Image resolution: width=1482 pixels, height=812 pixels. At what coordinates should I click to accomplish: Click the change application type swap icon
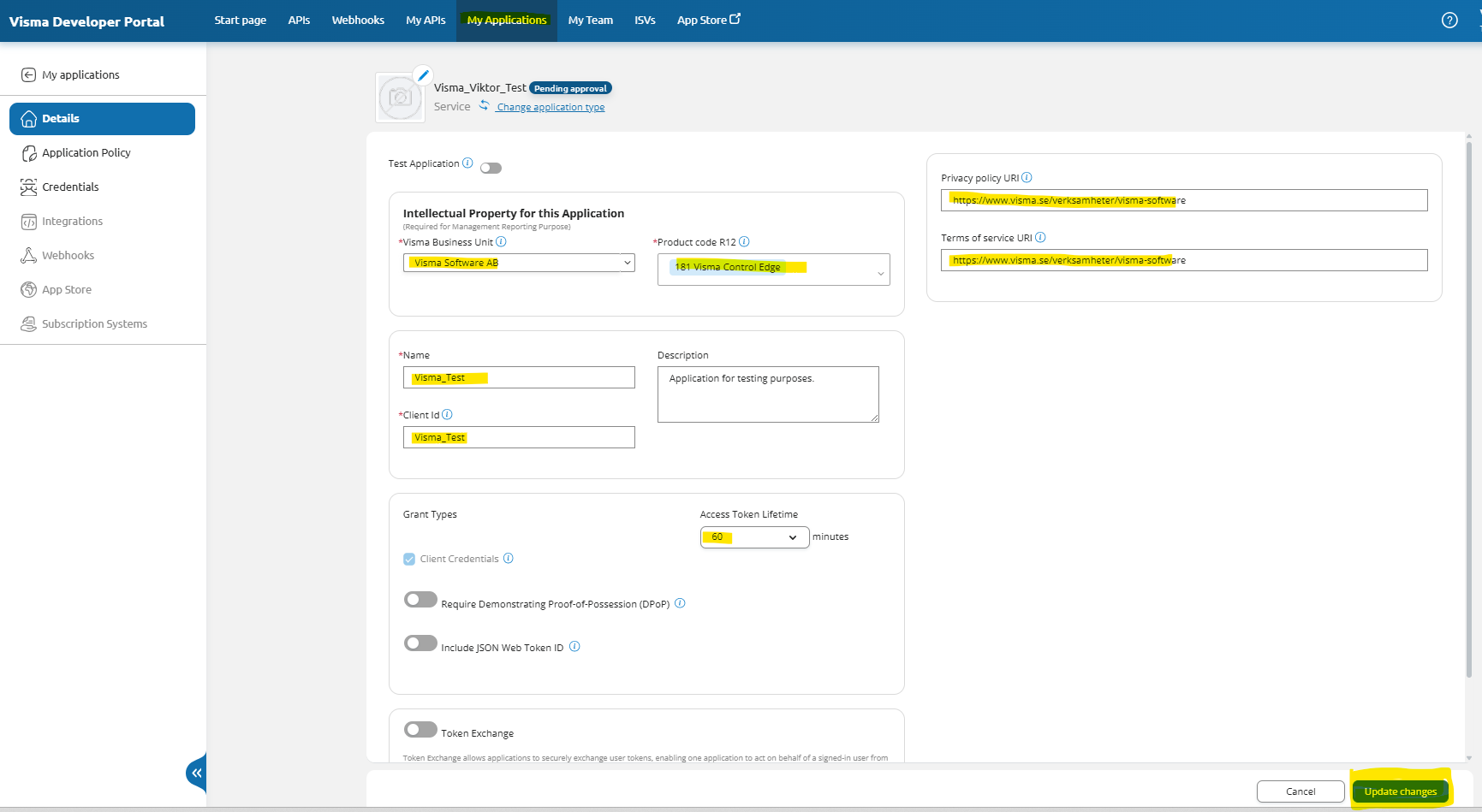pos(484,105)
